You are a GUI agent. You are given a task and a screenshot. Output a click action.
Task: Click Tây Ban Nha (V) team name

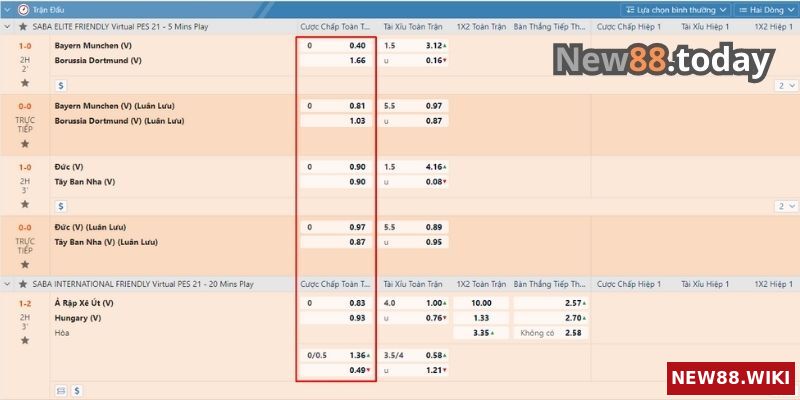85,182
